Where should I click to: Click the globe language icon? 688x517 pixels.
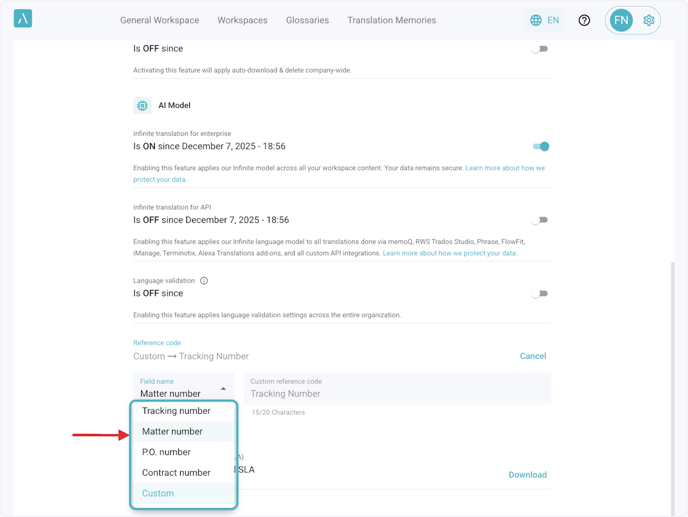[536, 20]
